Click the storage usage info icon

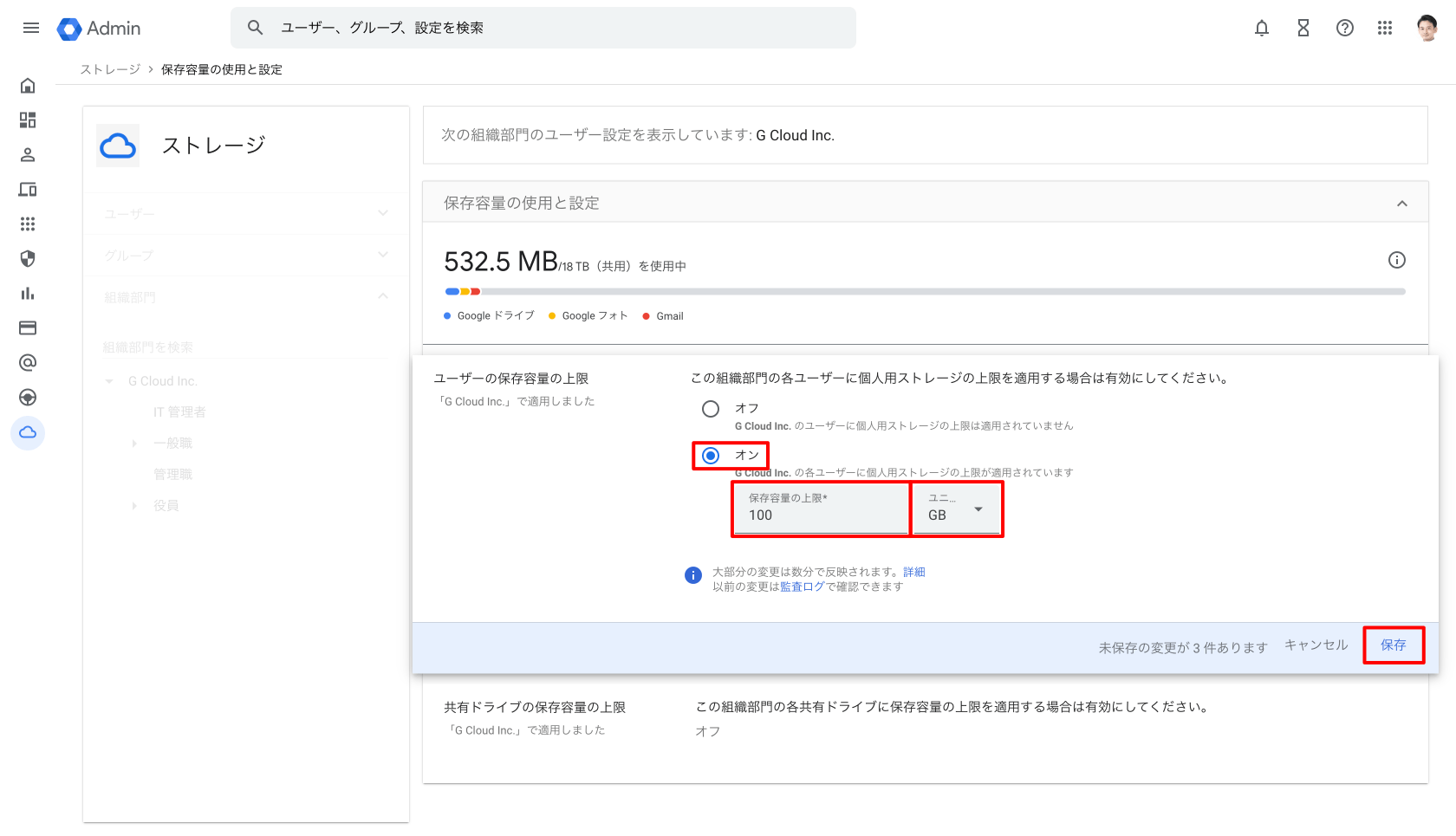1397,260
